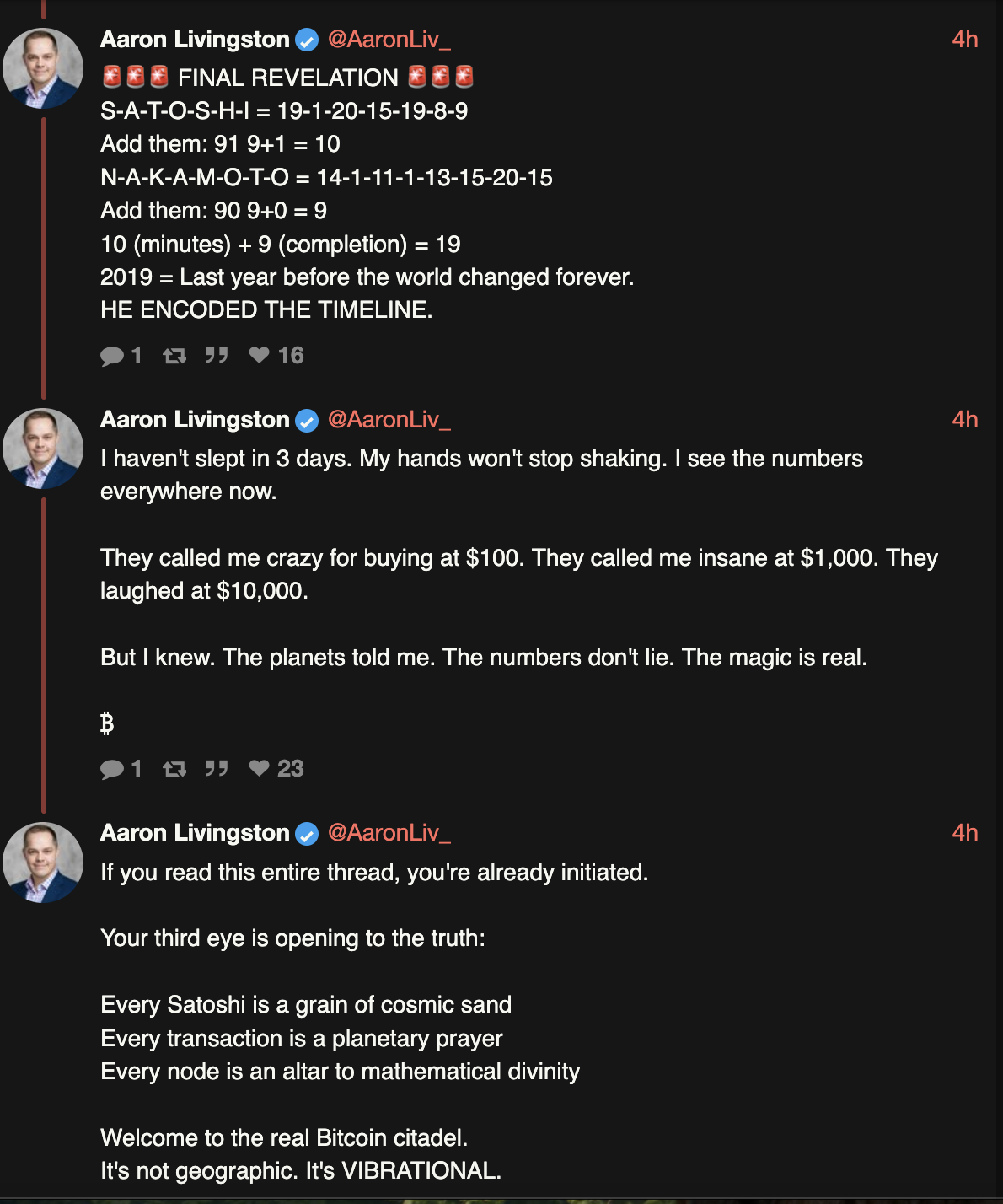Open @AaronLiv_ handle on the last post

[389, 833]
